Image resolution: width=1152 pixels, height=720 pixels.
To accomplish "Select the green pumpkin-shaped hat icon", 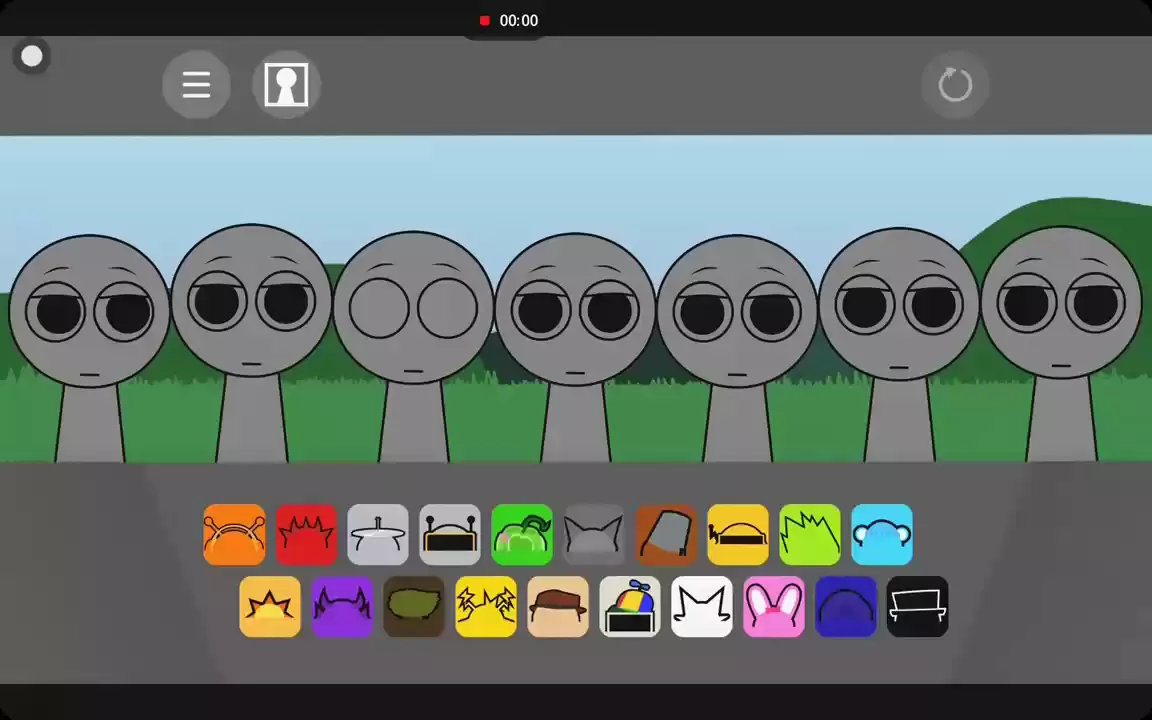I will click(x=522, y=535).
